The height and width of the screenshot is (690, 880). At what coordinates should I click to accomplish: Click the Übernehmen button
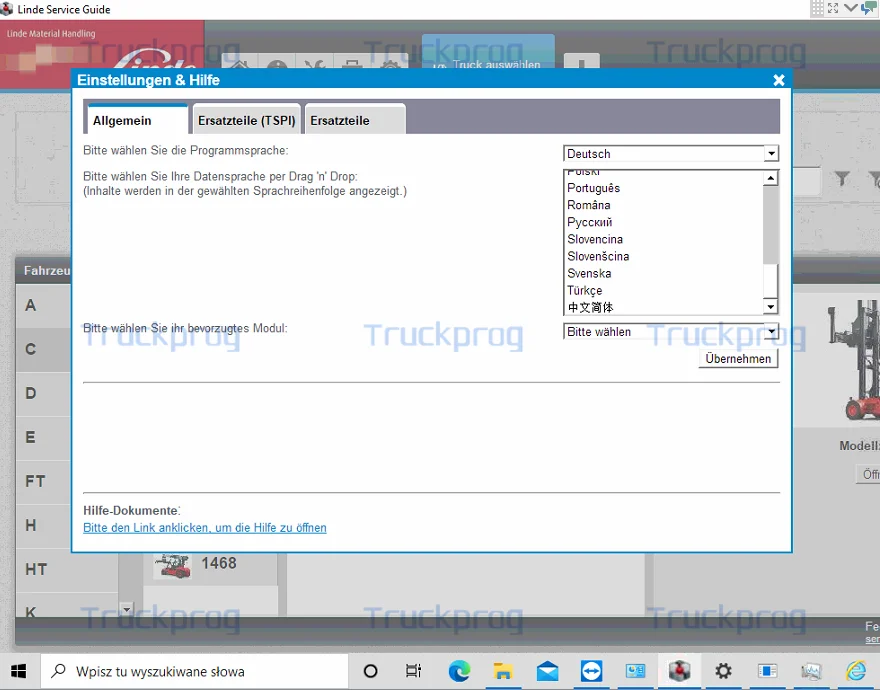coord(738,358)
